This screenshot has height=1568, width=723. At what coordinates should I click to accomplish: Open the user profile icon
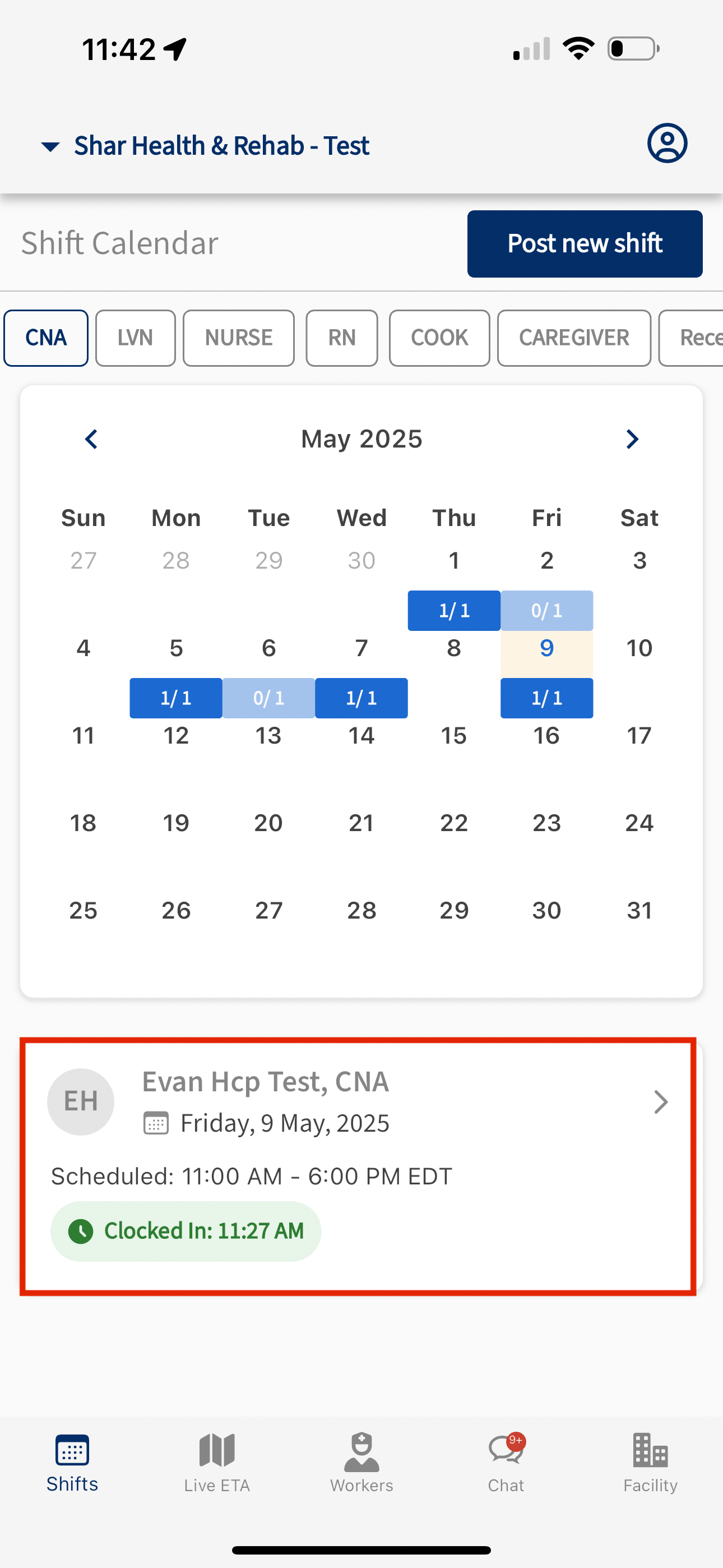667,144
